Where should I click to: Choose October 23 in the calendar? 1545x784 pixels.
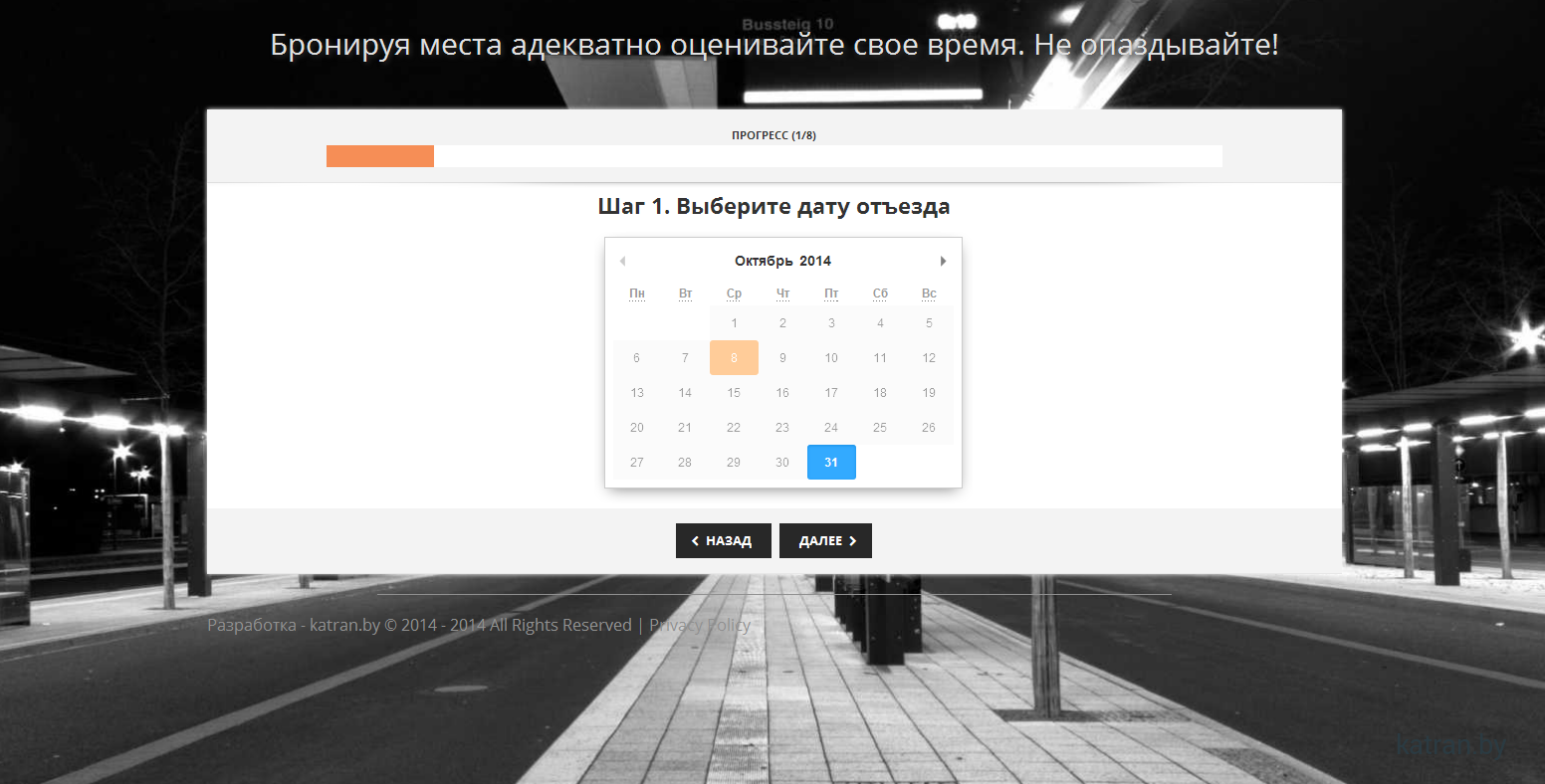click(782, 428)
